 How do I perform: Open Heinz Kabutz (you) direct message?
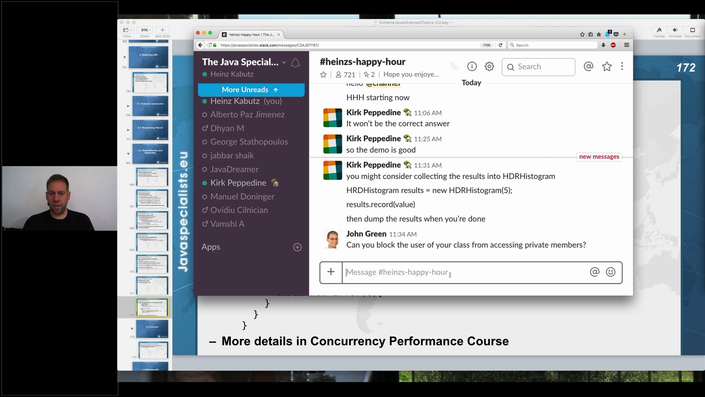point(246,101)
